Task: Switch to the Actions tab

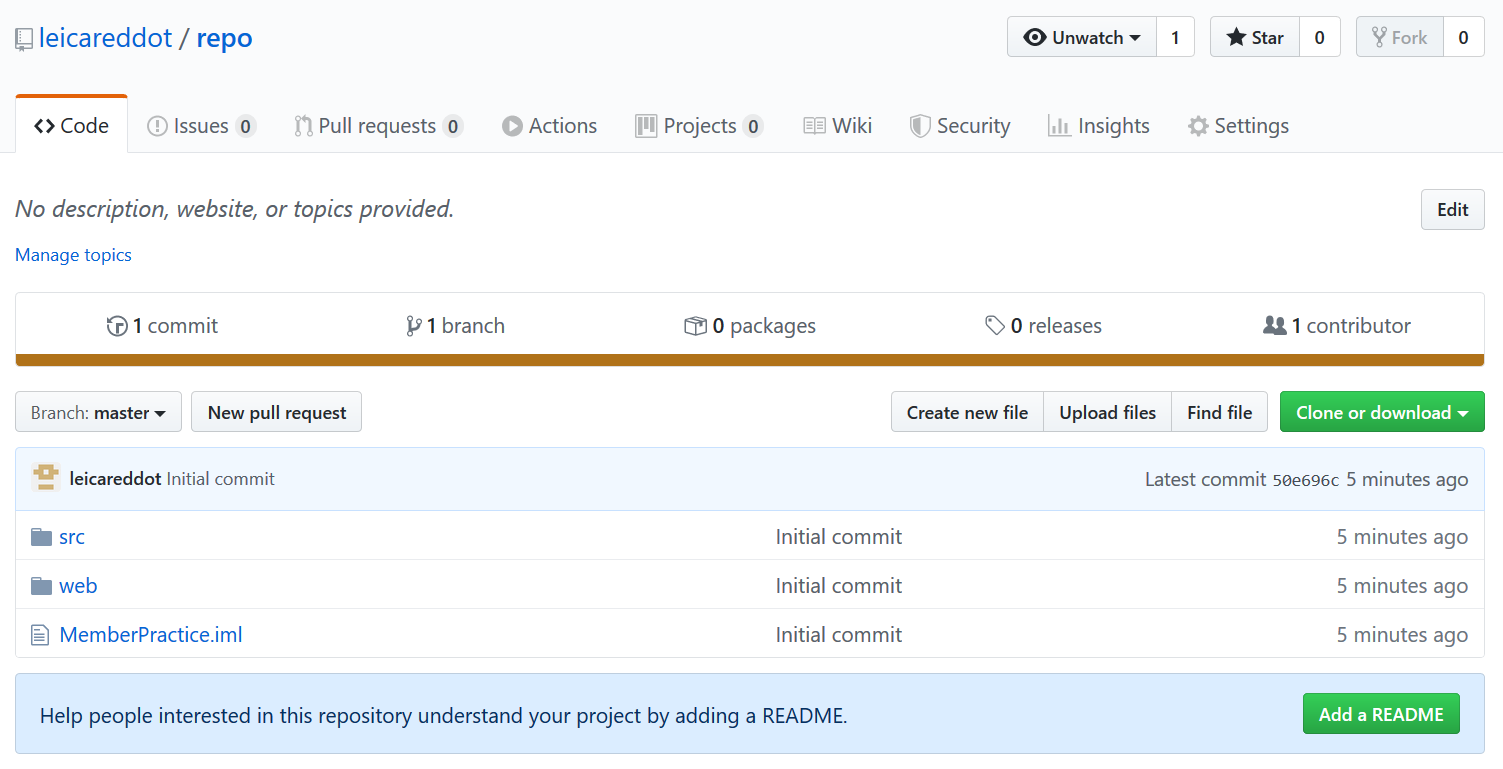Action: (x=549, y=126)
